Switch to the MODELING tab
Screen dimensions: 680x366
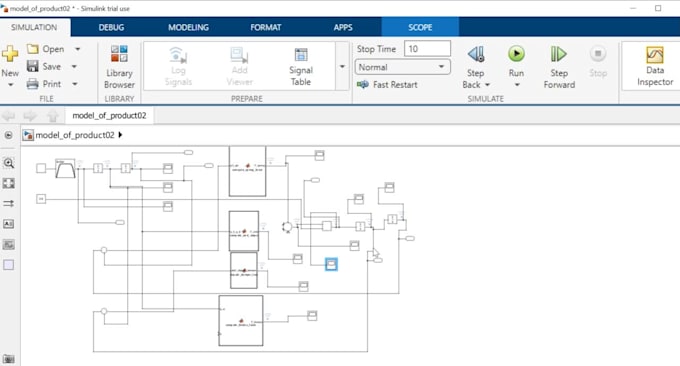(188, 27)
